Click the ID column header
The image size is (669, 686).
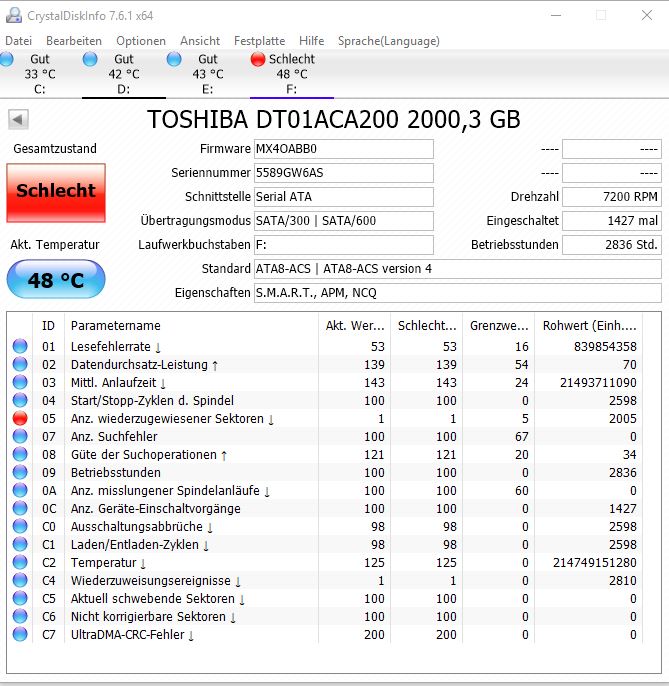tap(49, 326)
